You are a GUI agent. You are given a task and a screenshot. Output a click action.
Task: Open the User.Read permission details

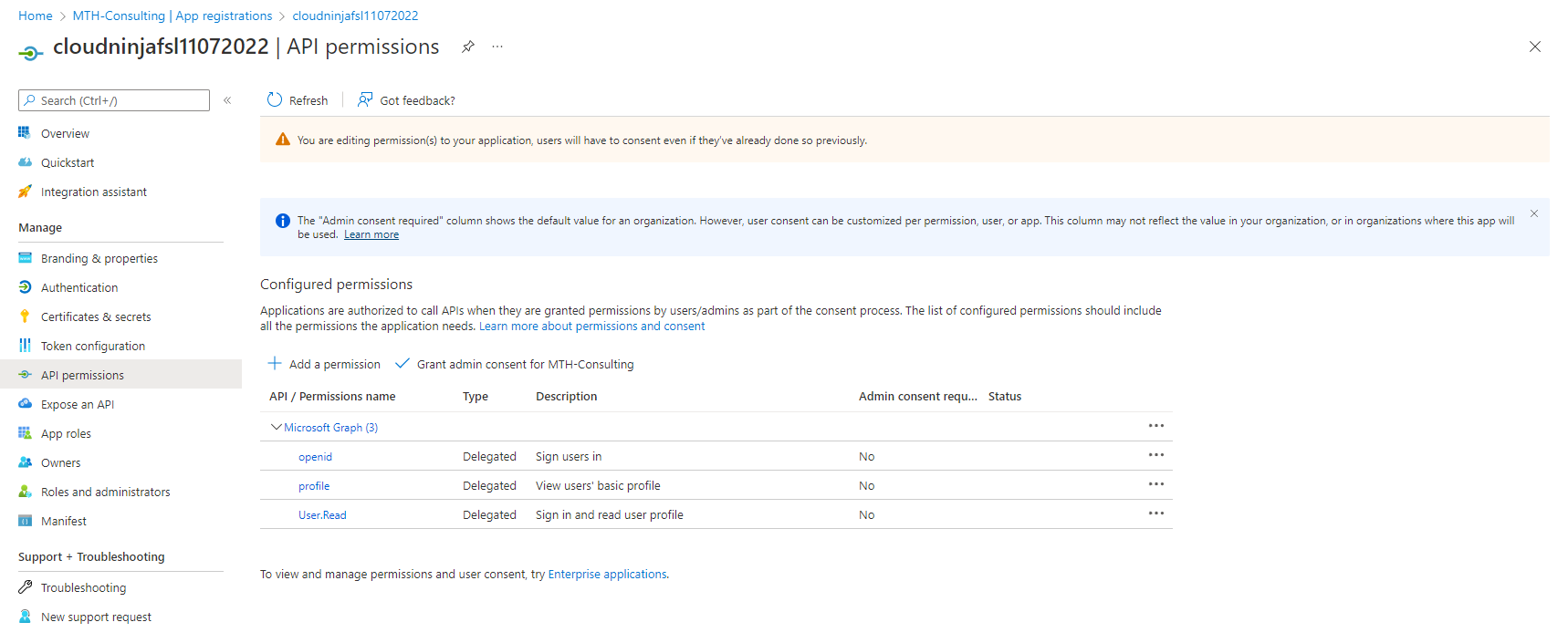[x=322, y=514]
